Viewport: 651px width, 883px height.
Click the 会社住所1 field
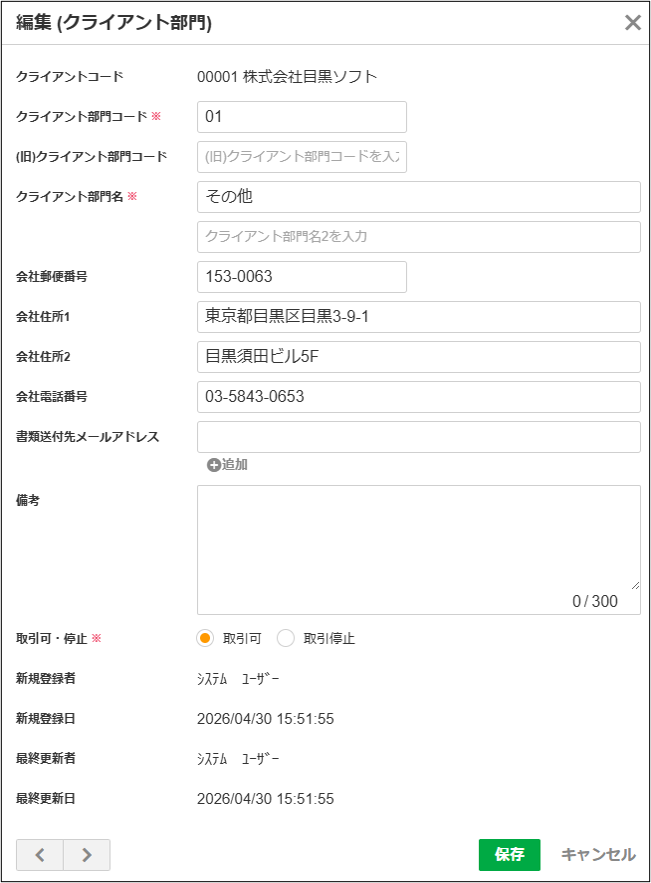(419, 317)
